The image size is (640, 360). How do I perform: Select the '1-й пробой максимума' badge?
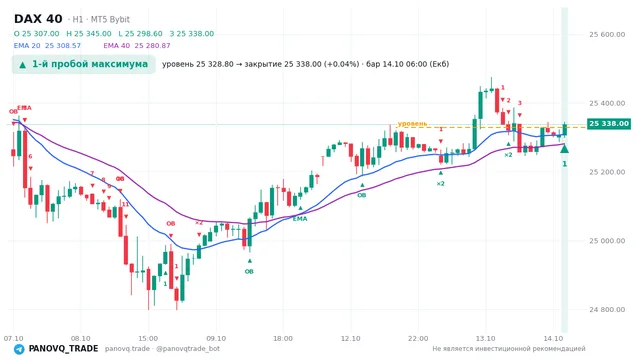84,64
